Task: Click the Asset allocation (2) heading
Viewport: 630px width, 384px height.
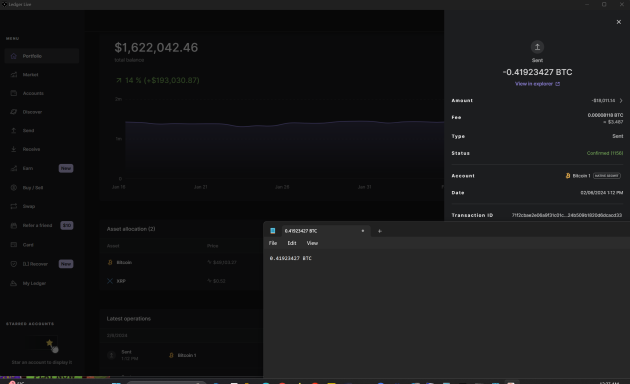Action: (131, 229)
